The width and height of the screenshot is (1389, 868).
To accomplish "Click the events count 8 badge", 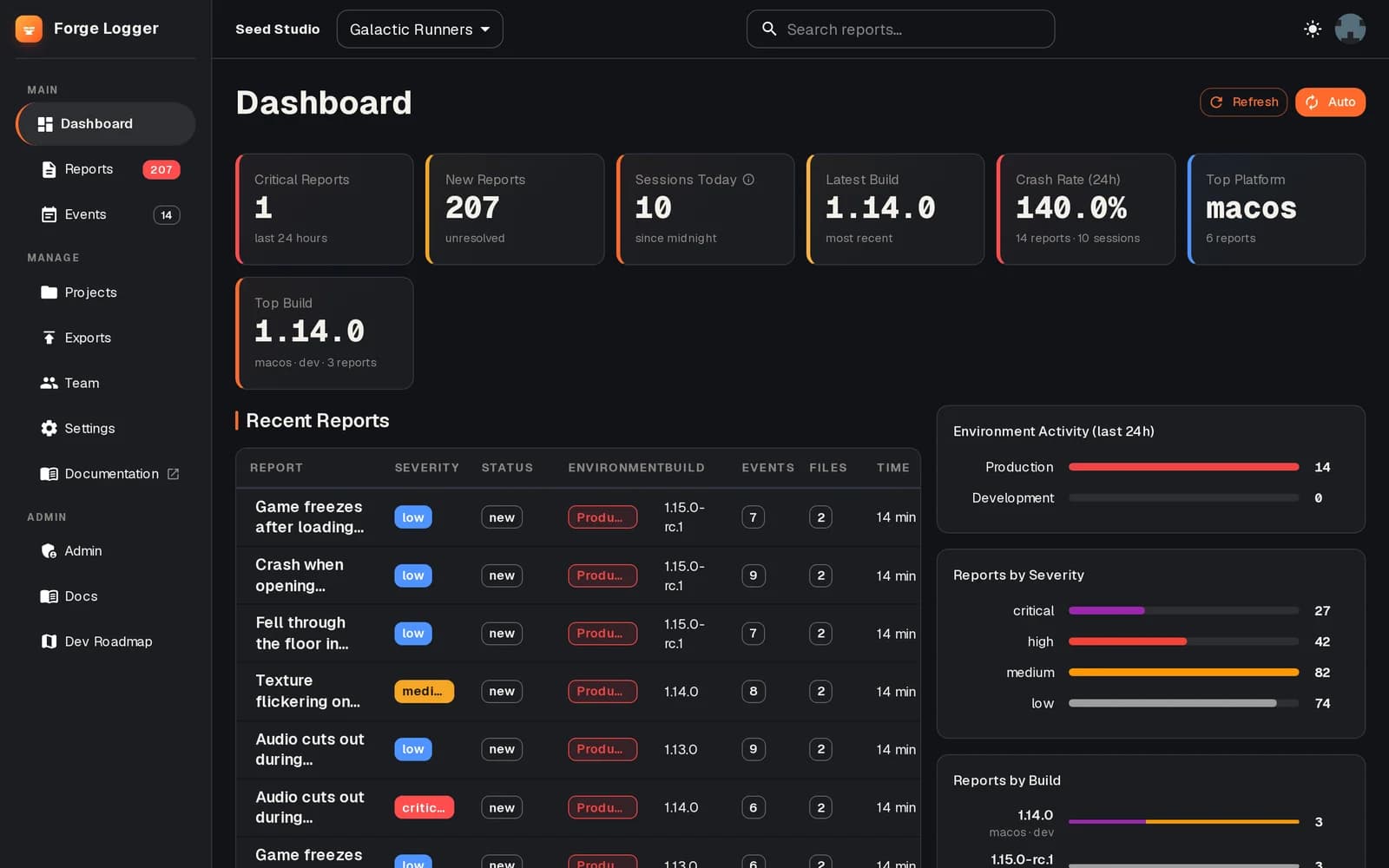I will pos(754,692).
